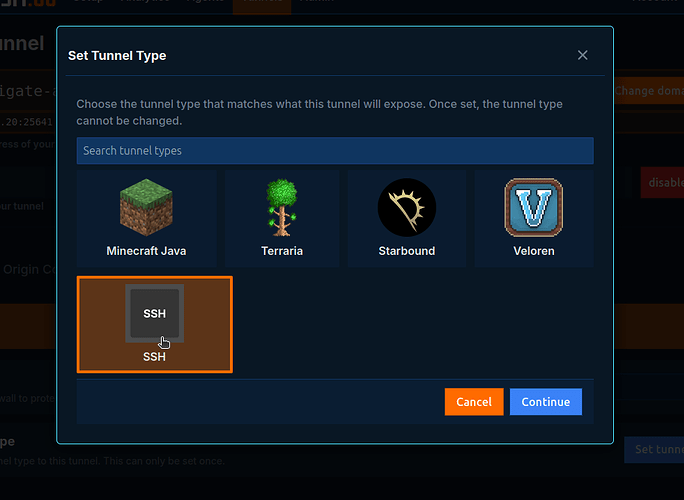Click the Set tunnel type background button
Viewport: 684px width, 500px height.
tap(654, 449)
